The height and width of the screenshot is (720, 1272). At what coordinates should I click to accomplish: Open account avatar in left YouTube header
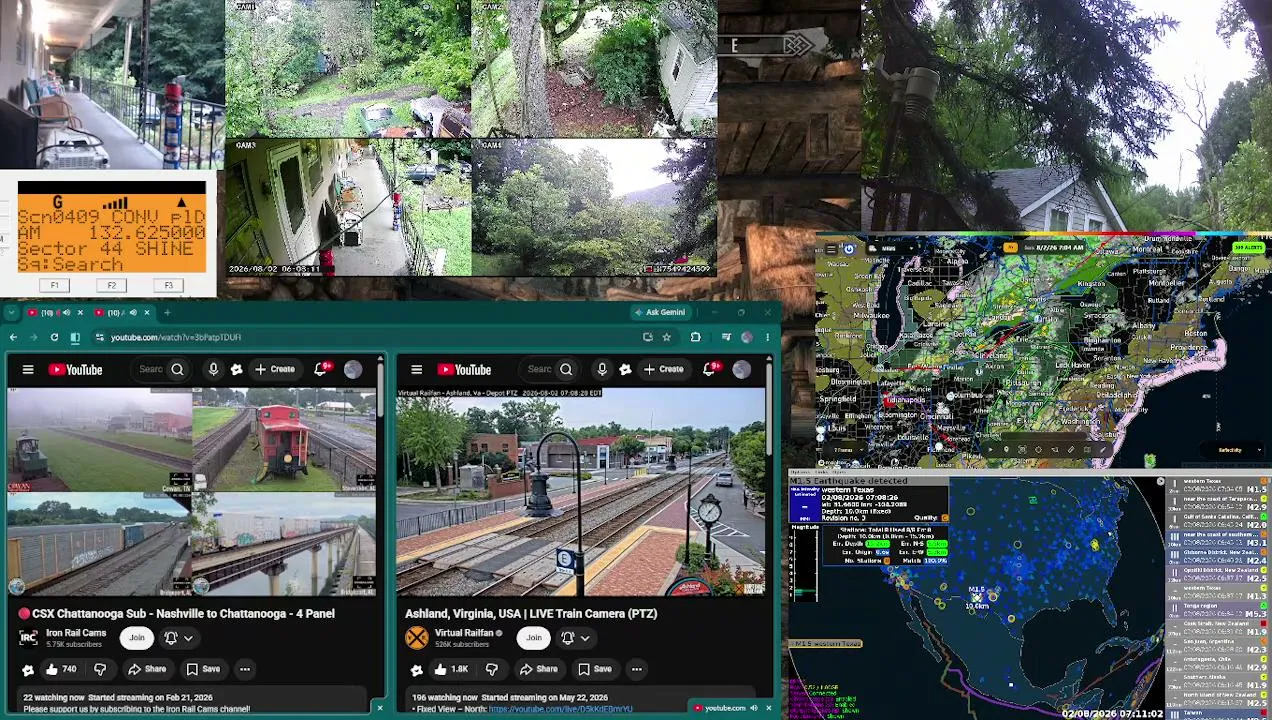pyautogui.click(x=353, y=370)
